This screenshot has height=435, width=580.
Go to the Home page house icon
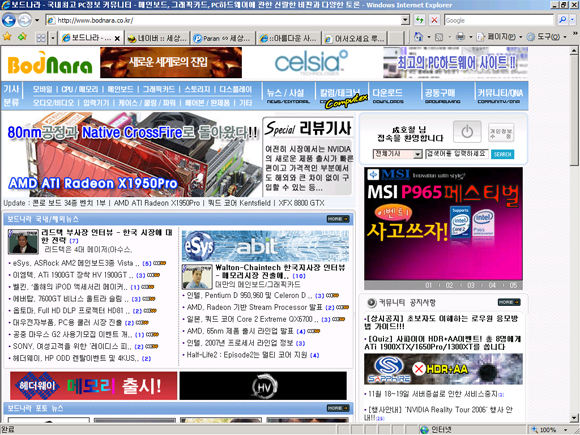[x=418, y=37]
